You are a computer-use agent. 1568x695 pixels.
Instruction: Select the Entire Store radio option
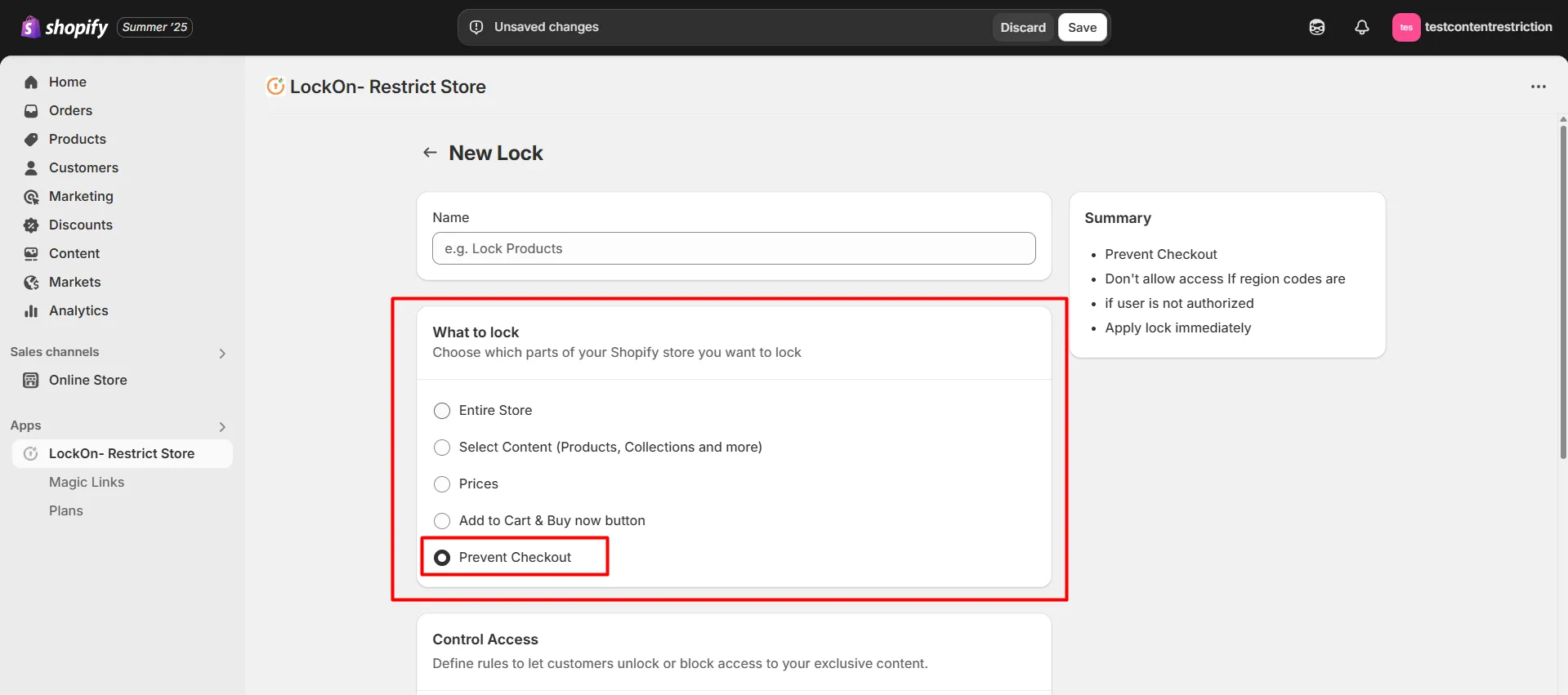click(x=442, y=410)
